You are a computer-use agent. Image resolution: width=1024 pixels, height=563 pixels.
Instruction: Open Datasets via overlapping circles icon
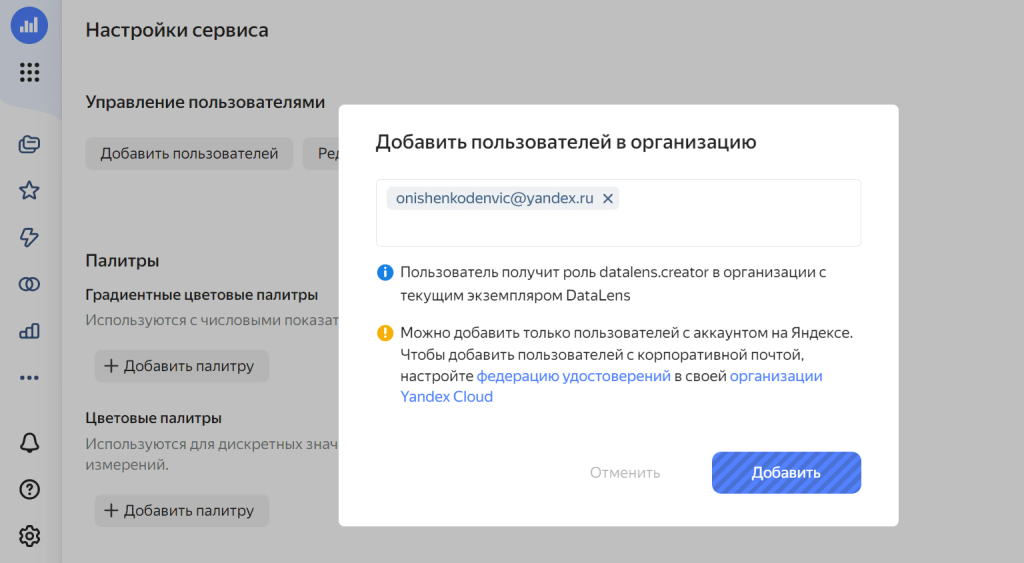29,285
